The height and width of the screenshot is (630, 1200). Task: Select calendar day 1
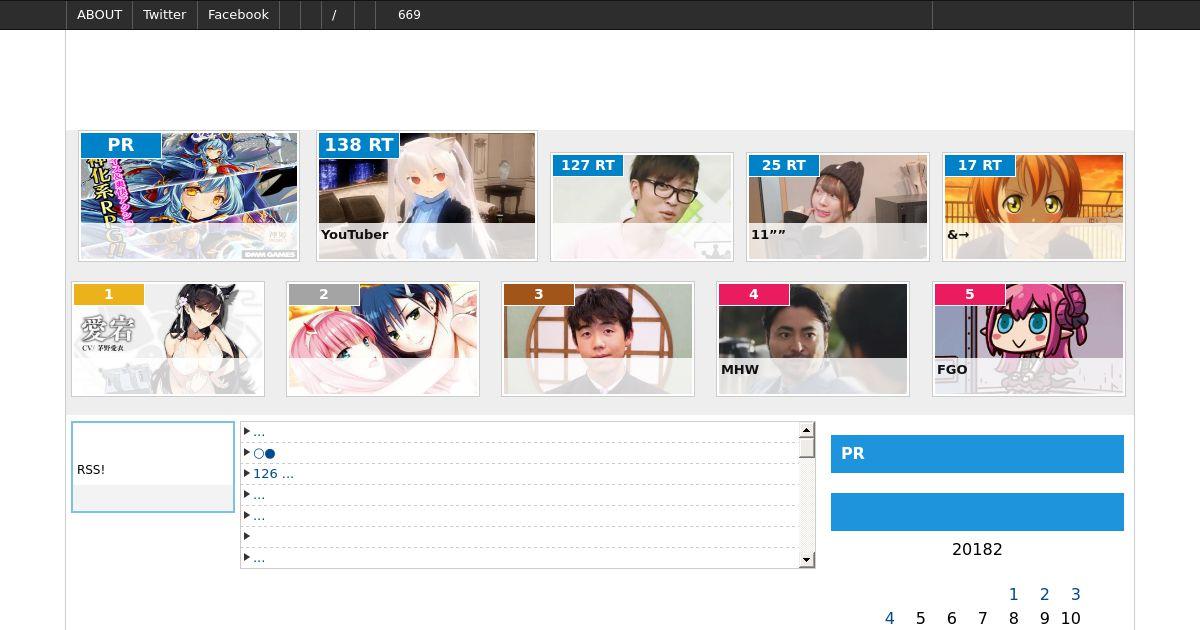click(x=1013, y=594)
